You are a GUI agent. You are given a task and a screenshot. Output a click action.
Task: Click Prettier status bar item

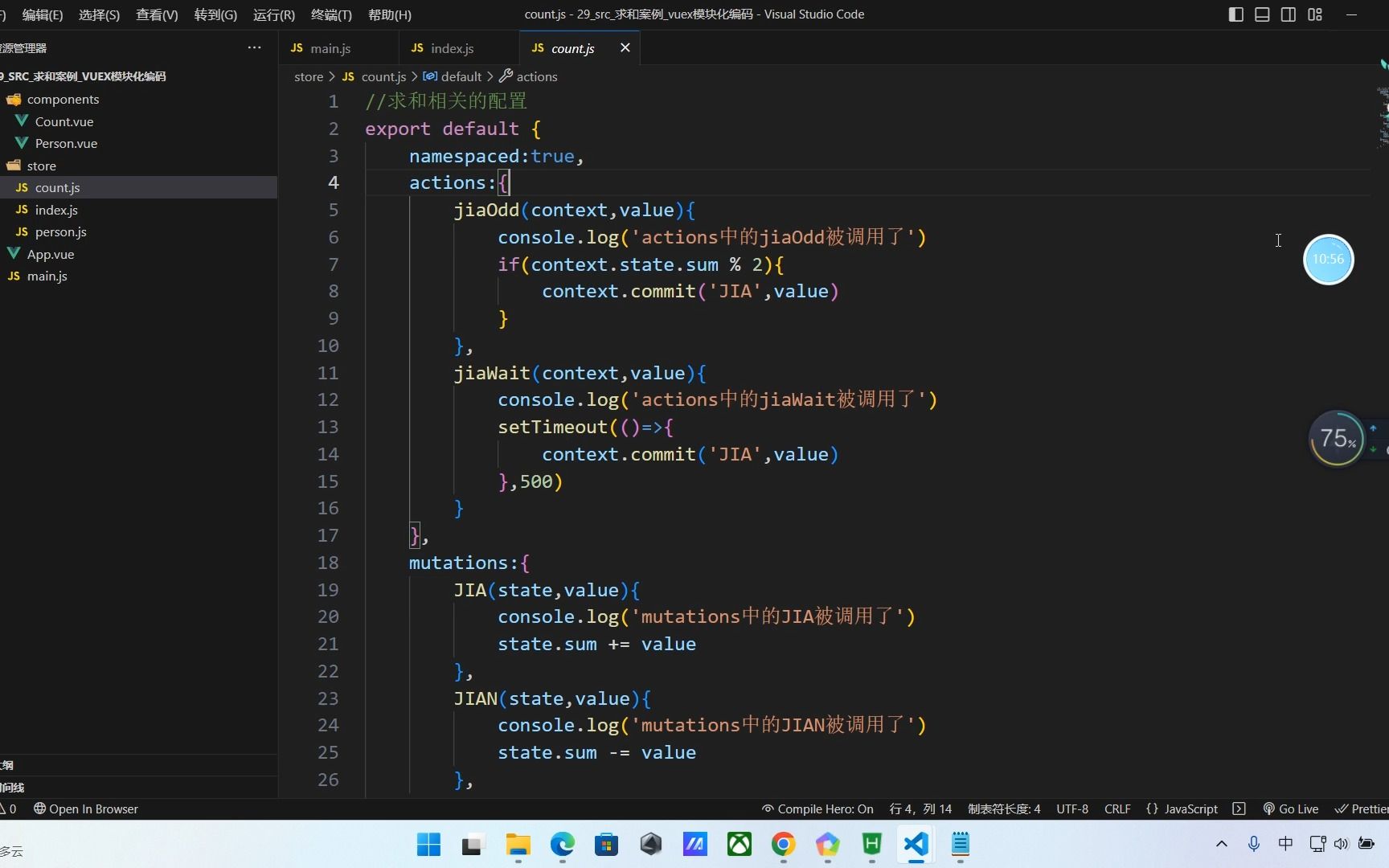point(1362,809)
